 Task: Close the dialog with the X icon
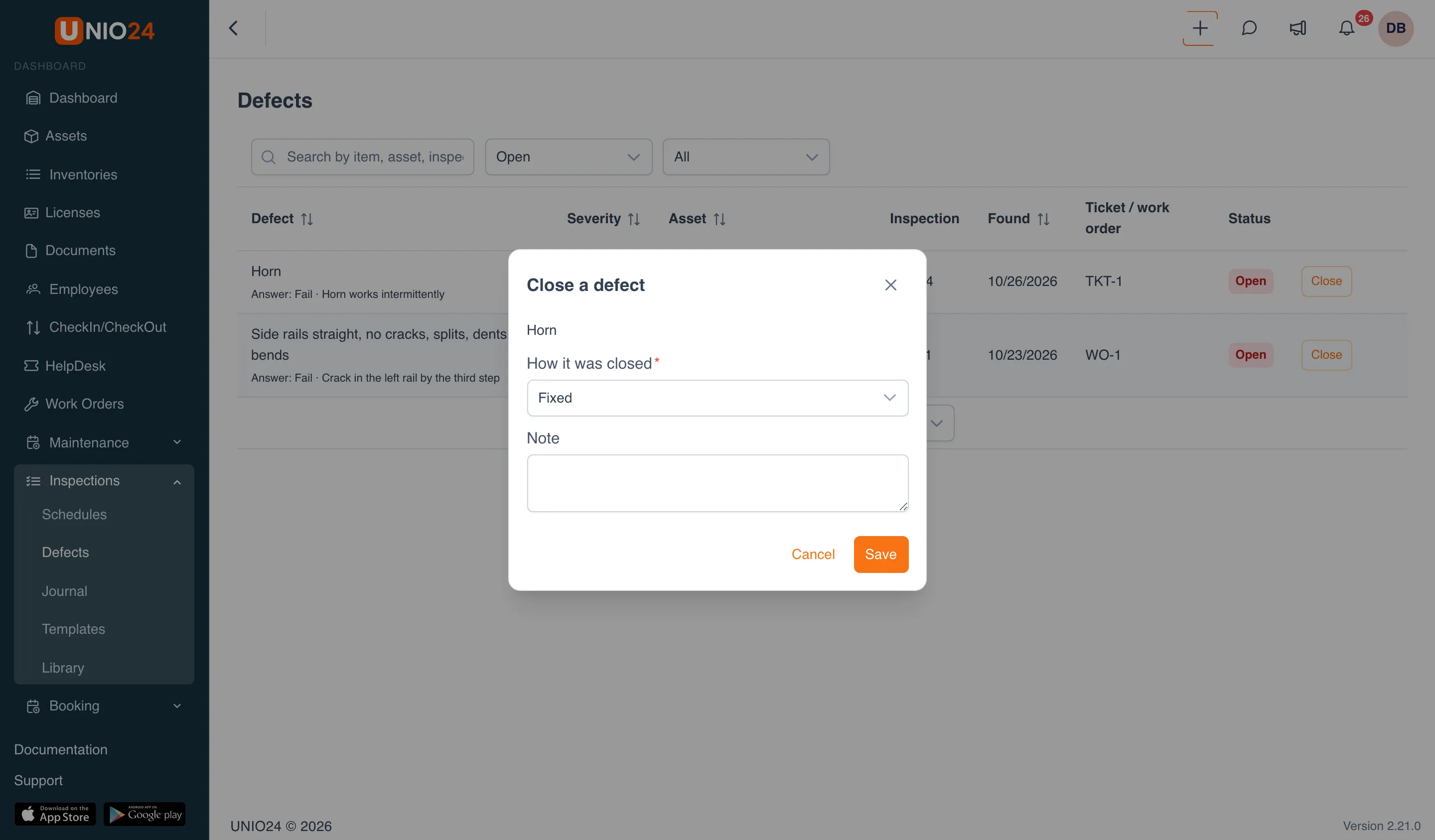tap(890, 285)
